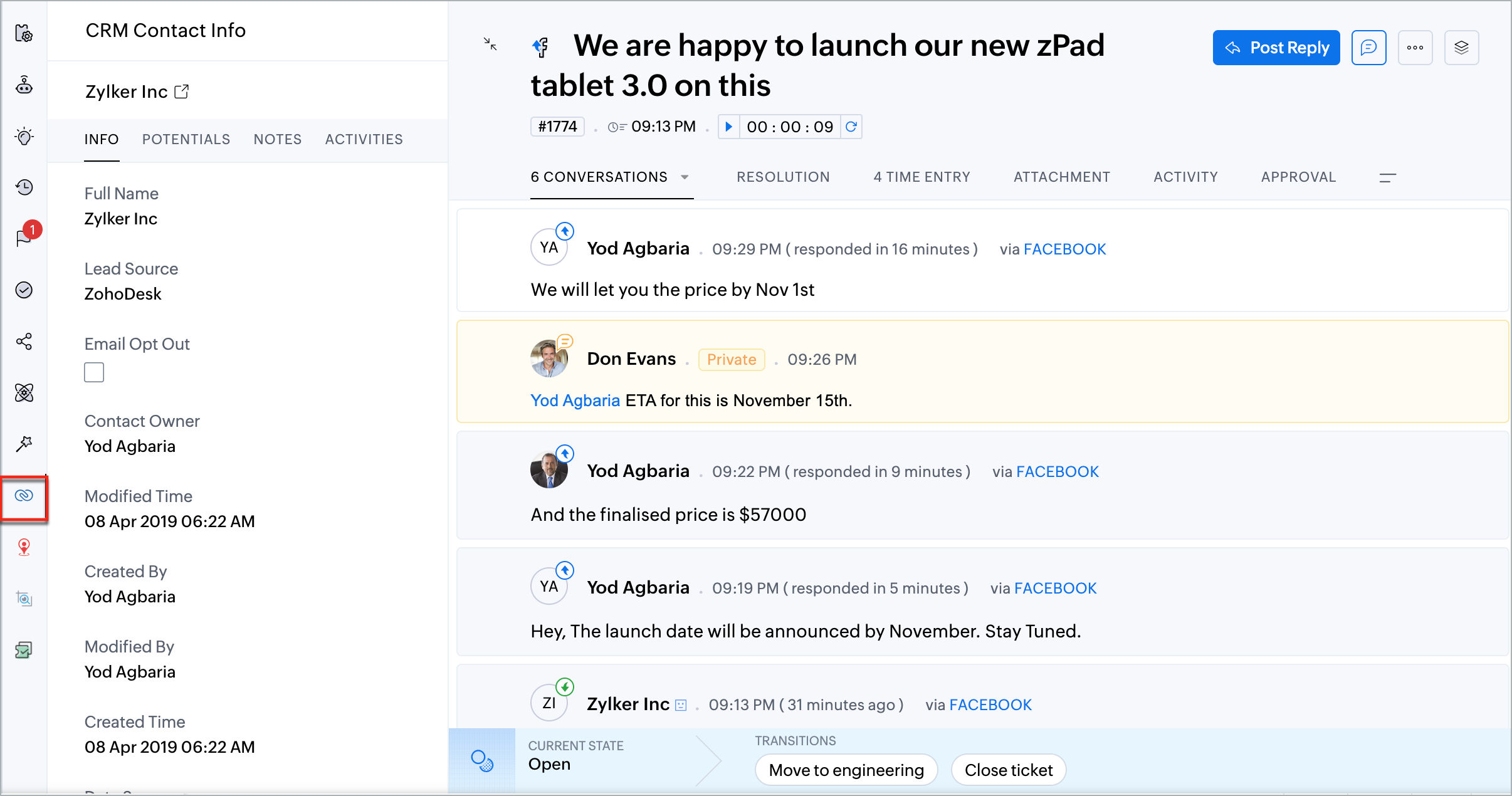The image size is (1512, 796).
Task: Reset the timer with refresh icon
Action: click(851, 127)
